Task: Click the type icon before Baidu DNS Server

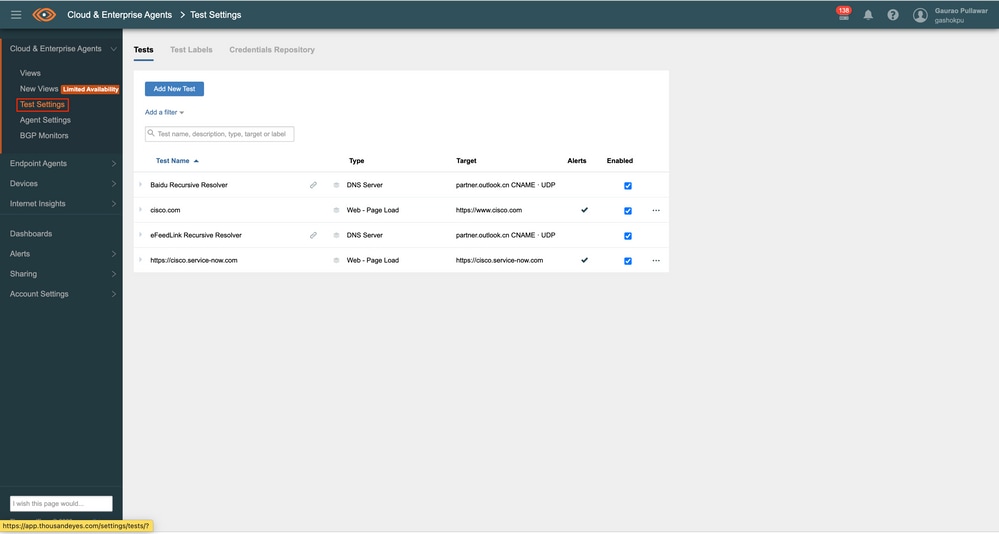Action: [x=336, y=185]
